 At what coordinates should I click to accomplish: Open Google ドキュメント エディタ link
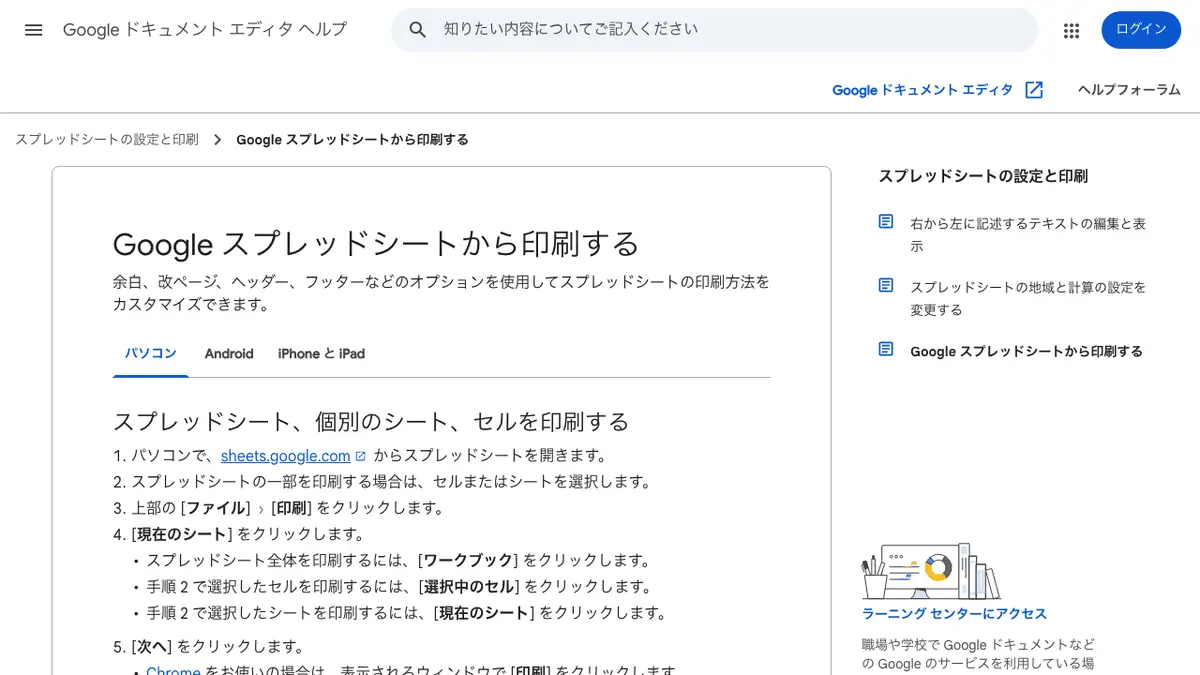[922, 90]
